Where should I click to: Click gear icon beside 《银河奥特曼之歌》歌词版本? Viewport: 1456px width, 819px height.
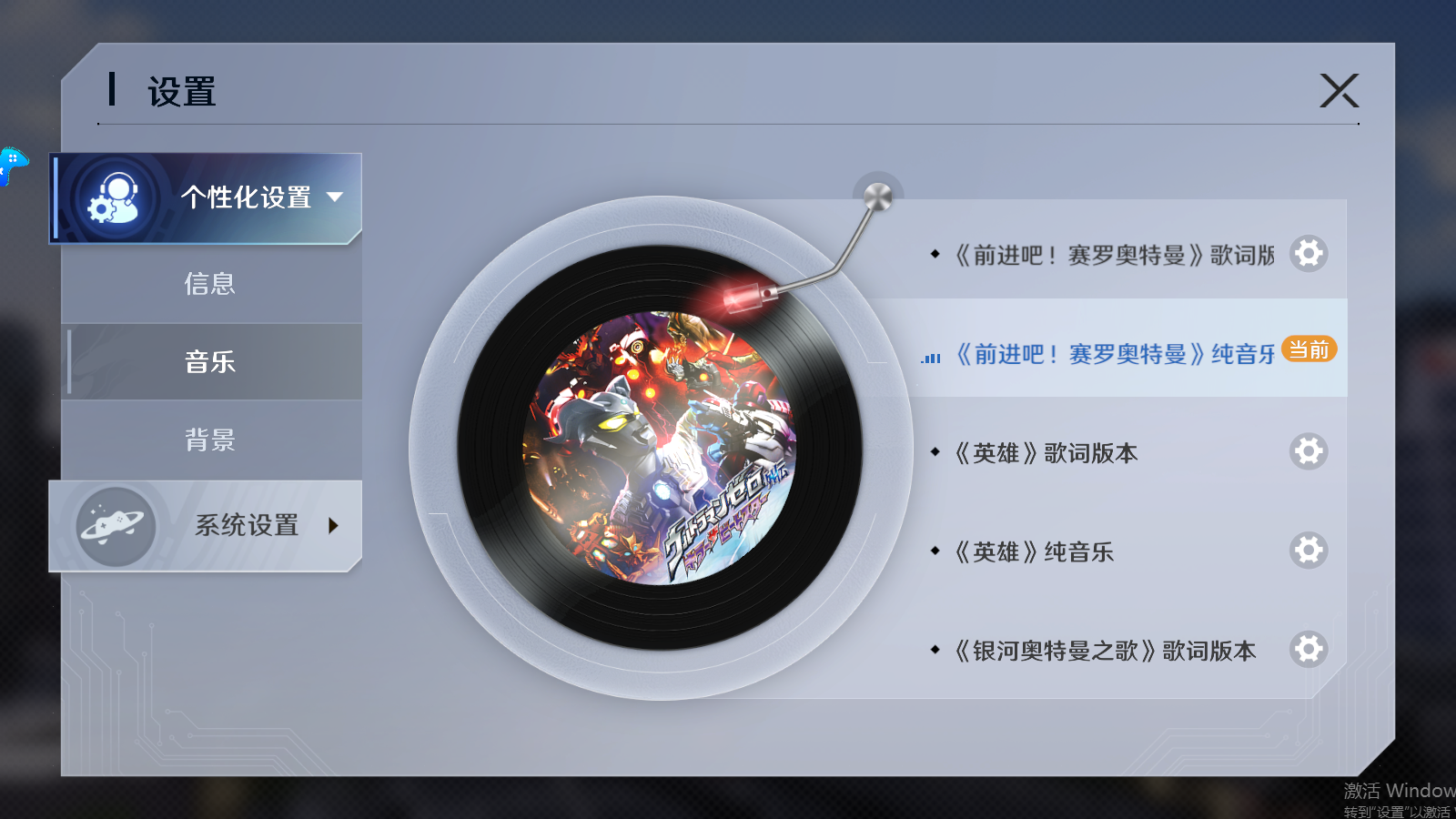click(x=1309, y=649)
